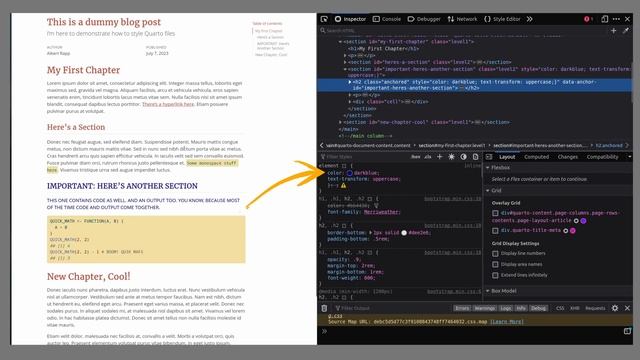640x360 pixels.
Task: Simulate light color scheme sun icon
Action: [451, 157]
